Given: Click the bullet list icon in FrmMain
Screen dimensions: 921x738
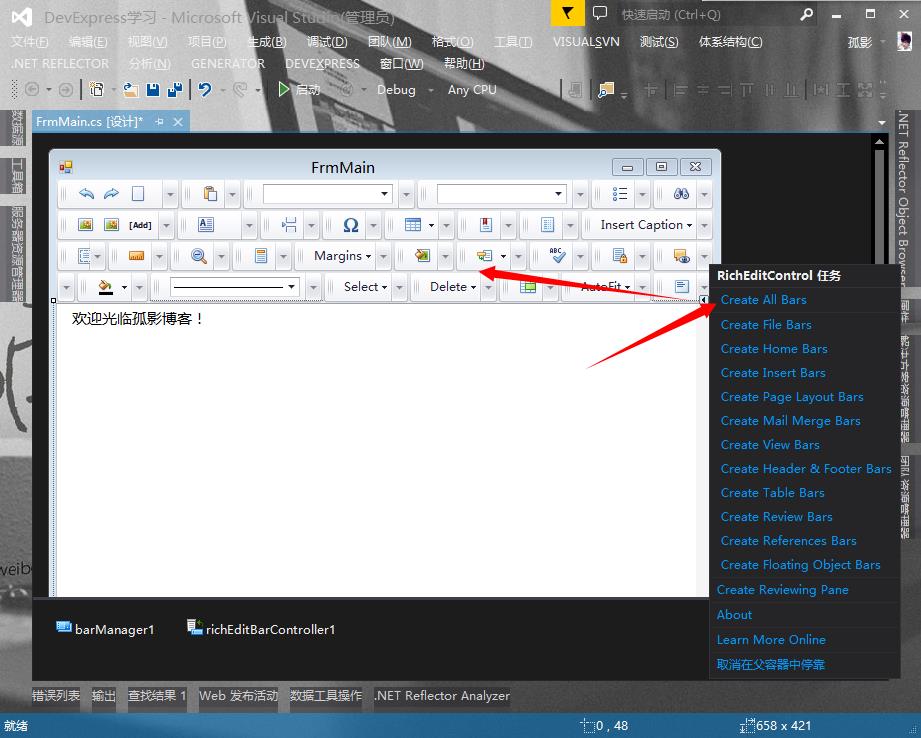Looking at the screenshot, I should coord(620,194).
